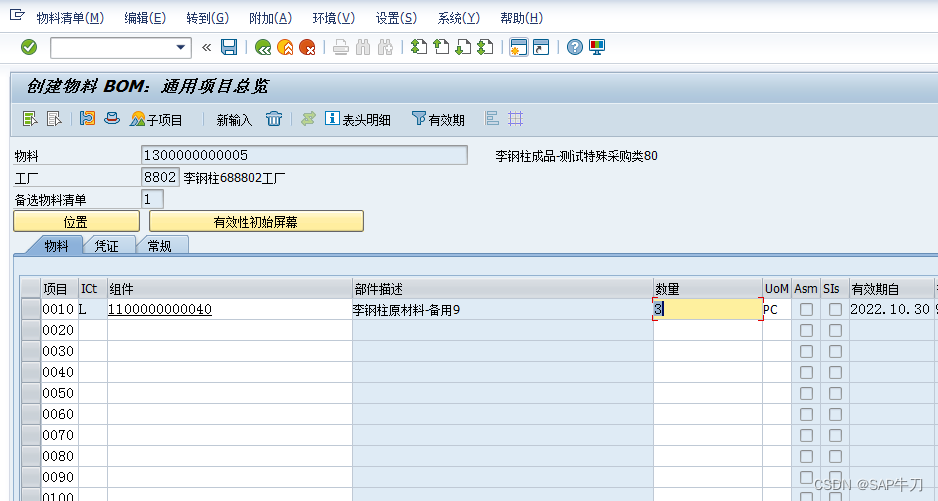Screen dimensions: 938x501
Task: Click the 有效性初始屏幕 button
Action: pos(256,221)
